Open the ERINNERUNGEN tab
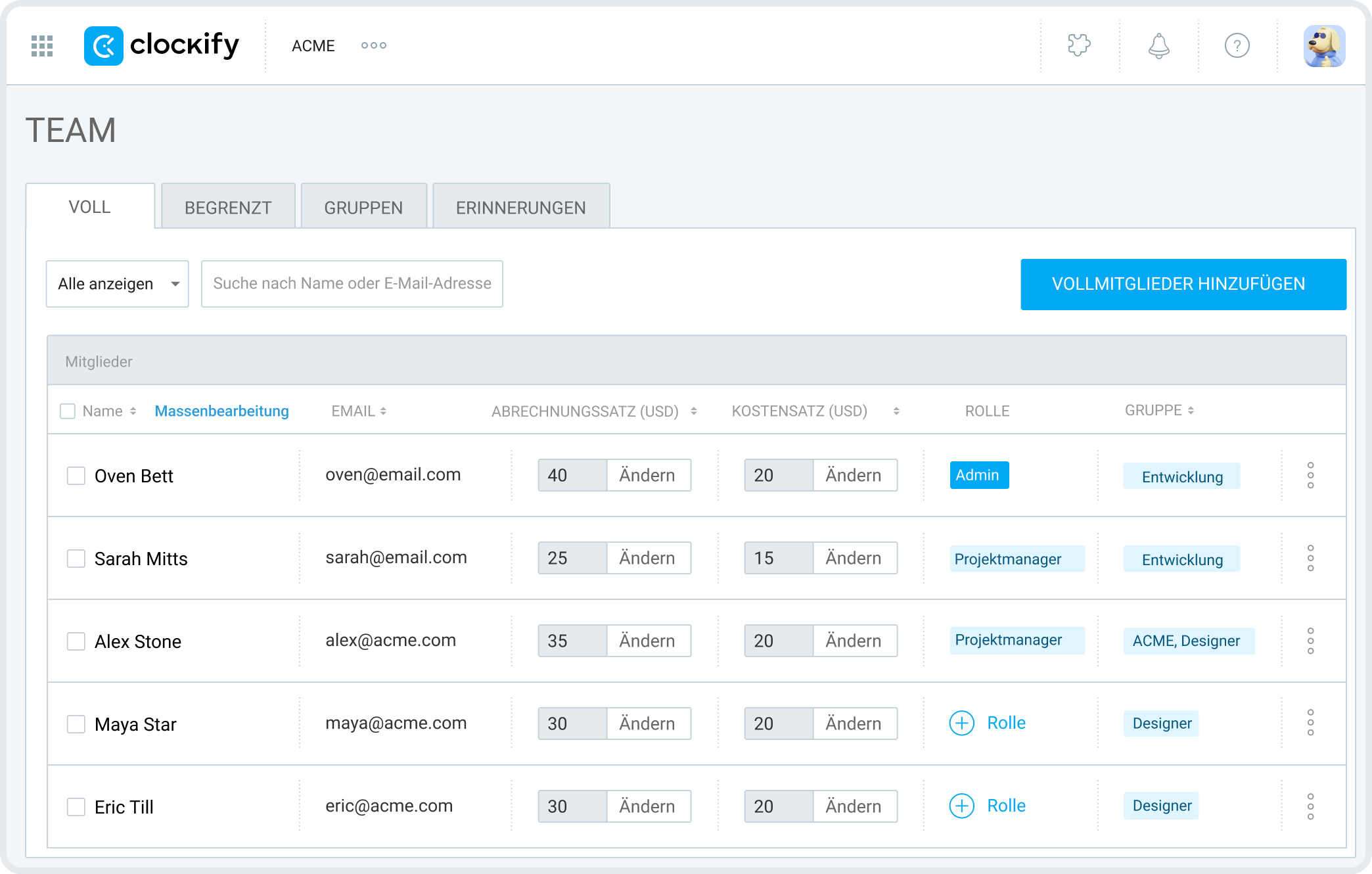Image resolution: width=1372 pixels, height=874 pixels. (x=520, y=207)
